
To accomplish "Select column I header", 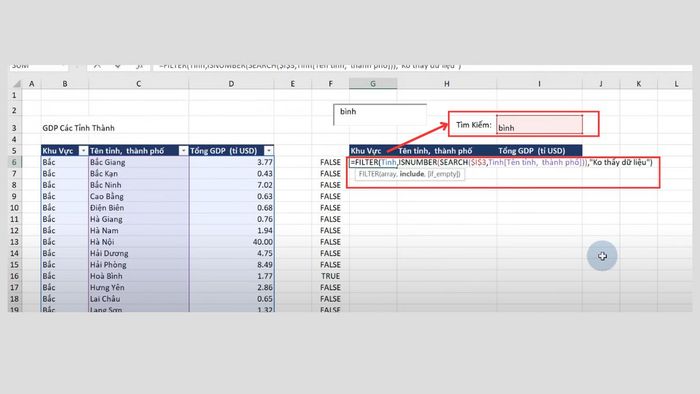I will point(539,84).
